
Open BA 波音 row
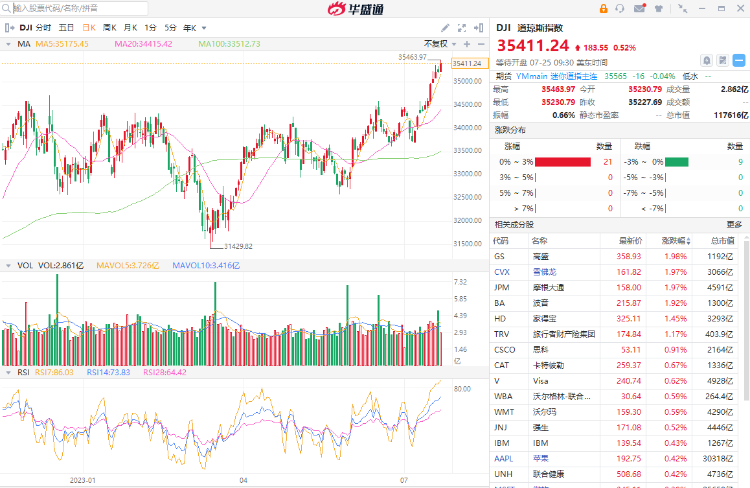pos(615,303)
